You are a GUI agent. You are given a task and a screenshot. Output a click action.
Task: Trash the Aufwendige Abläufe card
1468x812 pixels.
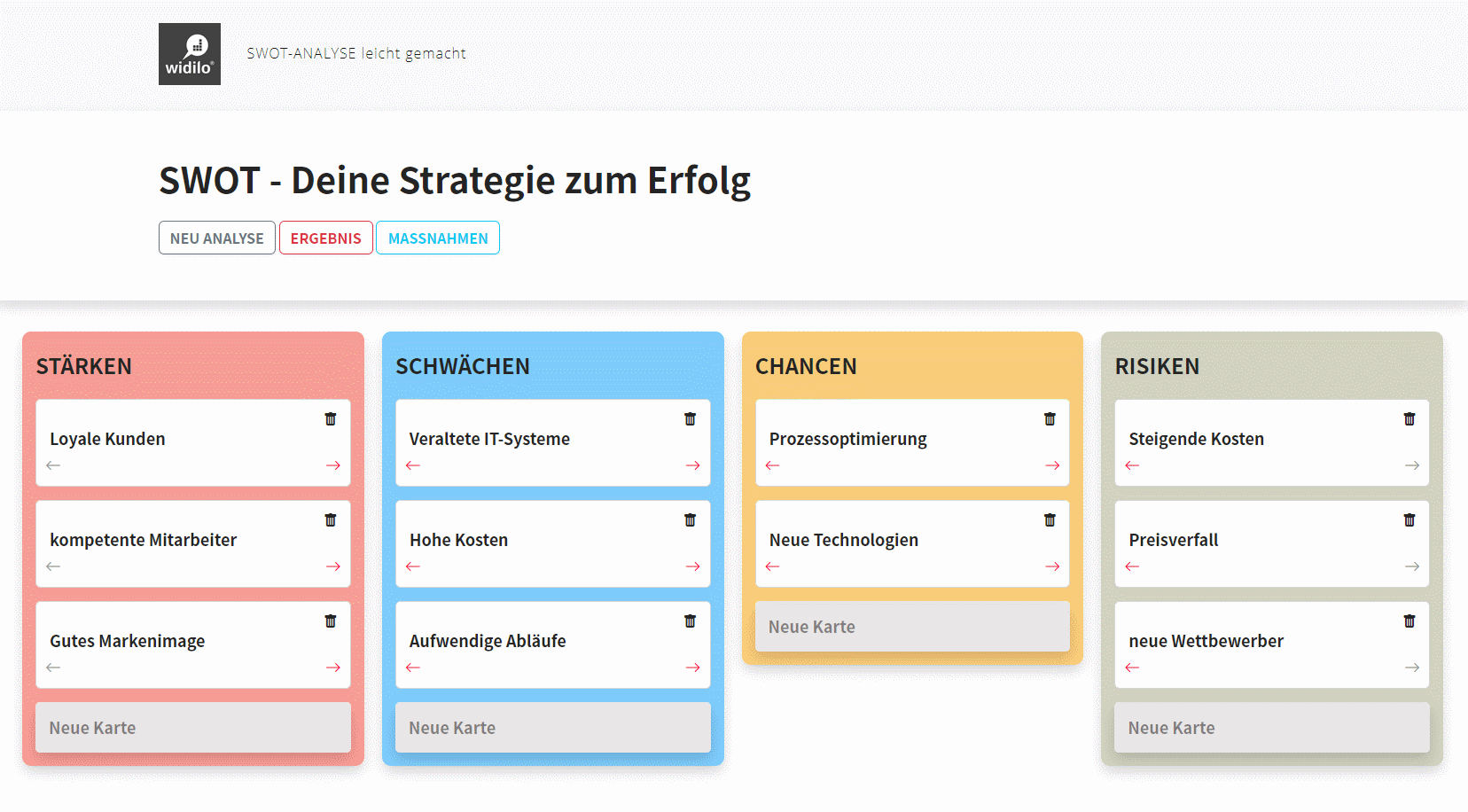coord(690,621)
